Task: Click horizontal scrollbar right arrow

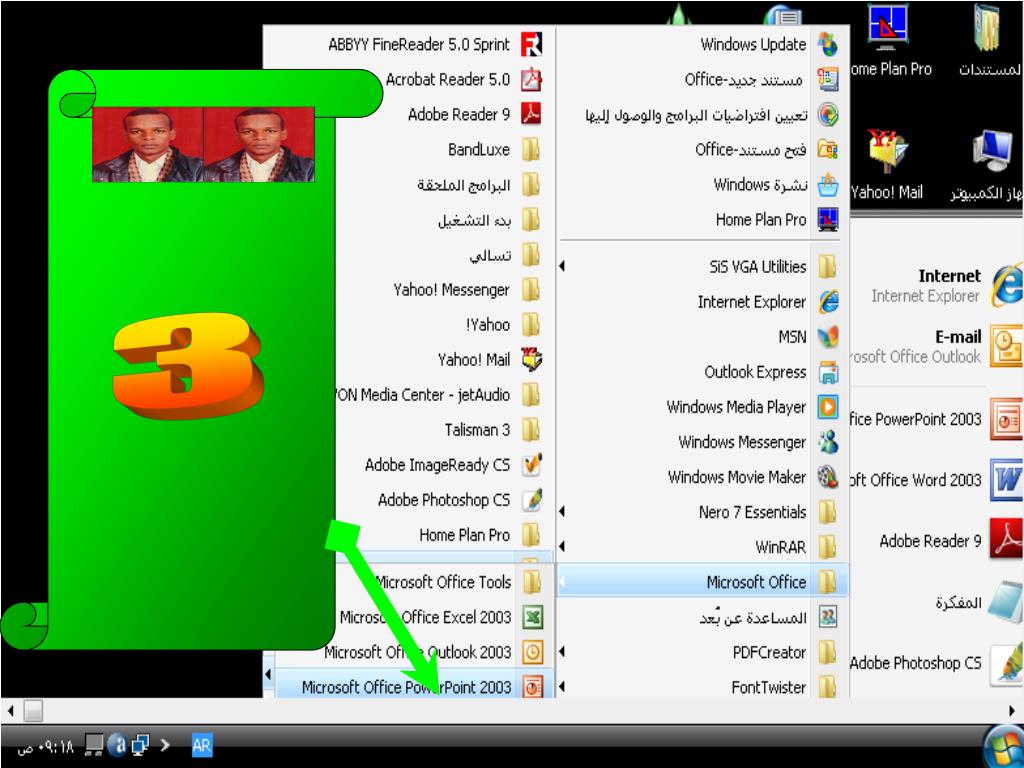Action: (x=1013, y=711)
